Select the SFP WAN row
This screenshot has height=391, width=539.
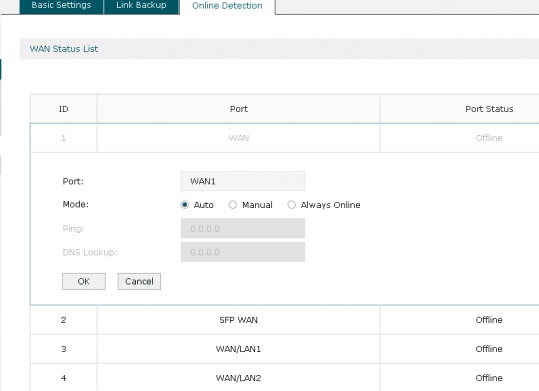(285, 320)
